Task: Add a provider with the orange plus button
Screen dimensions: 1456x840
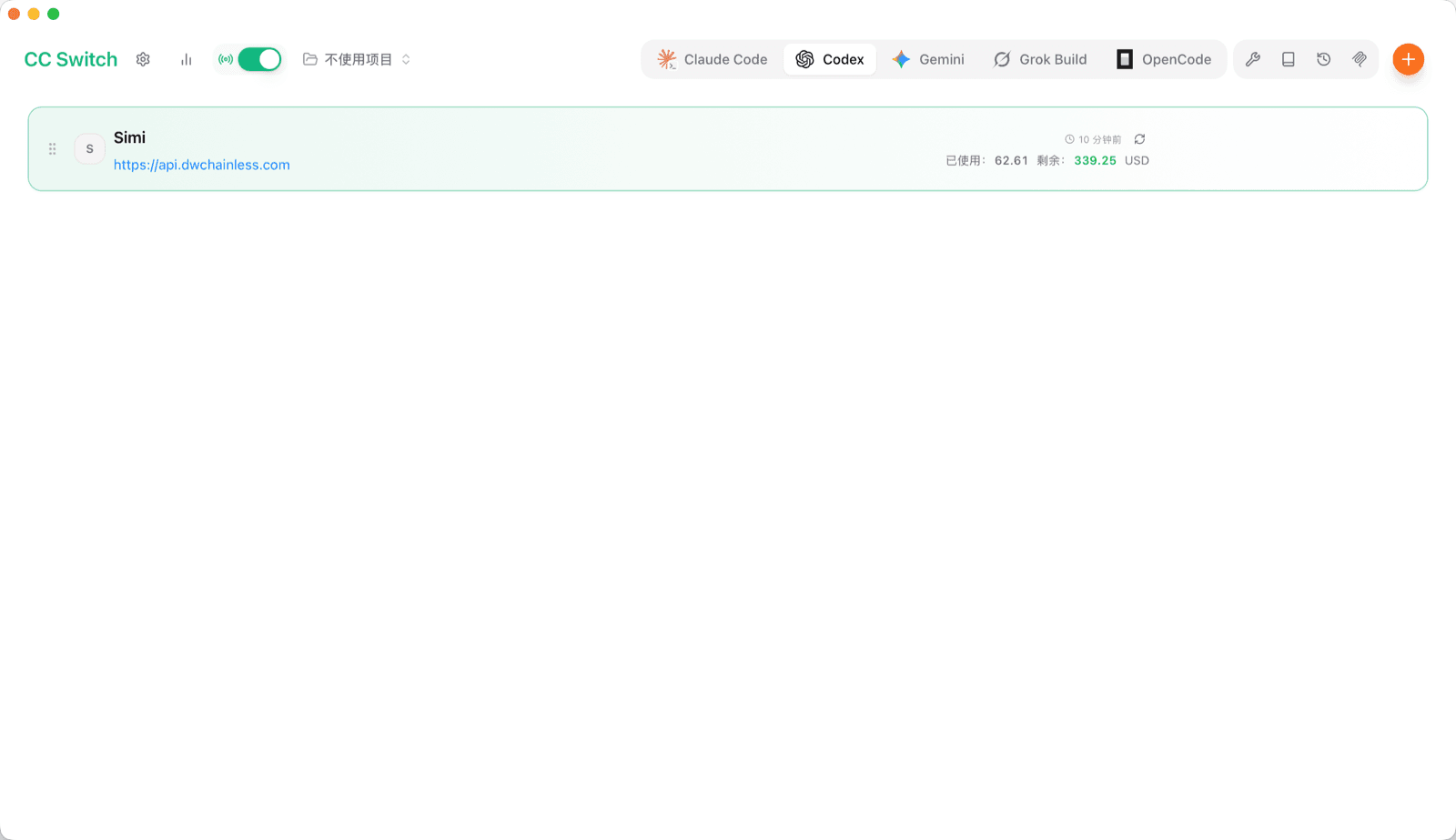Action: pos(1409,59)
